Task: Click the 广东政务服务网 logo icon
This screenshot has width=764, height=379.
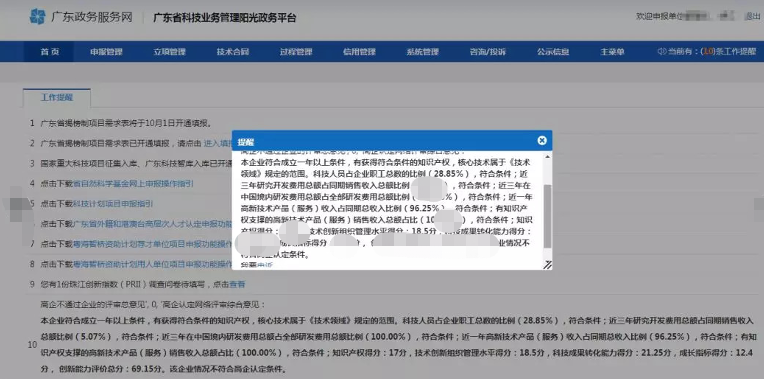Action: [x=38, y=17]
